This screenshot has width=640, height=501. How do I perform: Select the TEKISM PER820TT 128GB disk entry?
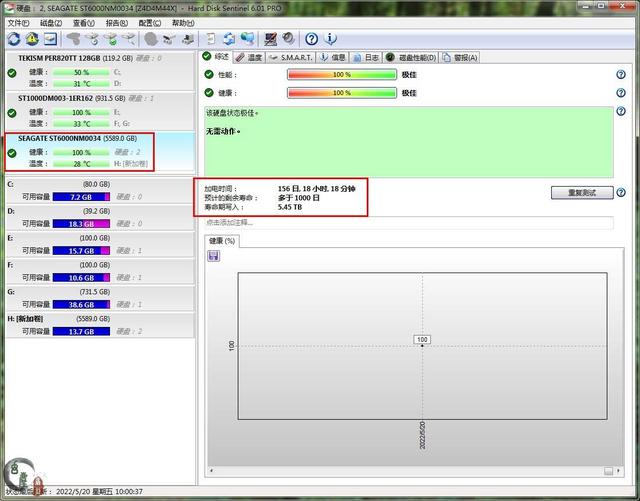click(100, 71)
